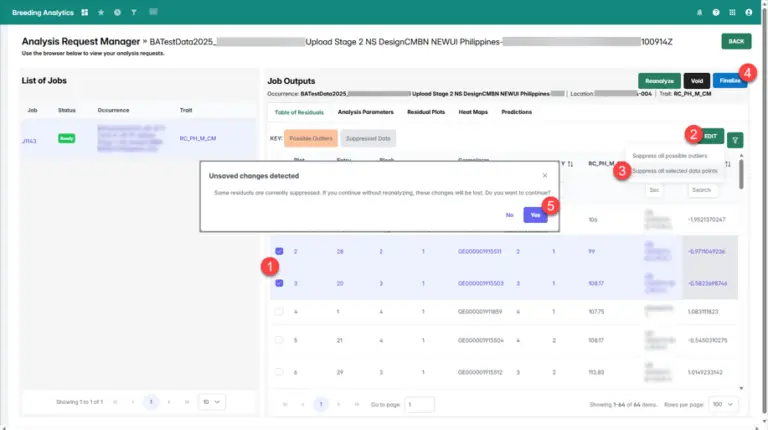The height and width of the screenshot is (430, 768).
Task: Open the gear settings icon in header
Action: 117,12
